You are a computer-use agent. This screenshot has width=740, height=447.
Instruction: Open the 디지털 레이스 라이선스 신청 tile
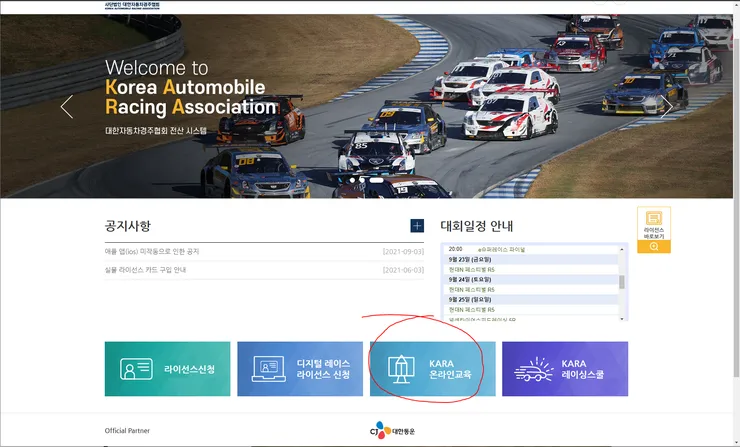pos(300,369)
